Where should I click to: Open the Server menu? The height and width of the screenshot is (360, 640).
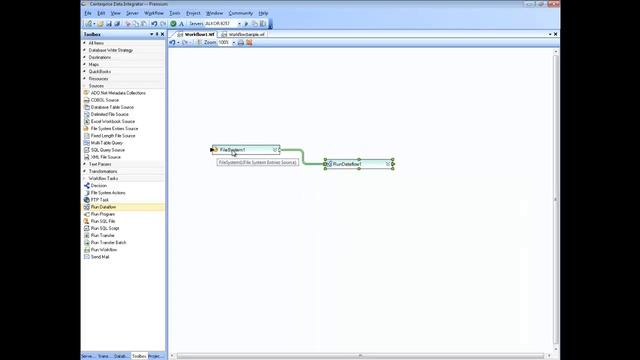point(132,13)
